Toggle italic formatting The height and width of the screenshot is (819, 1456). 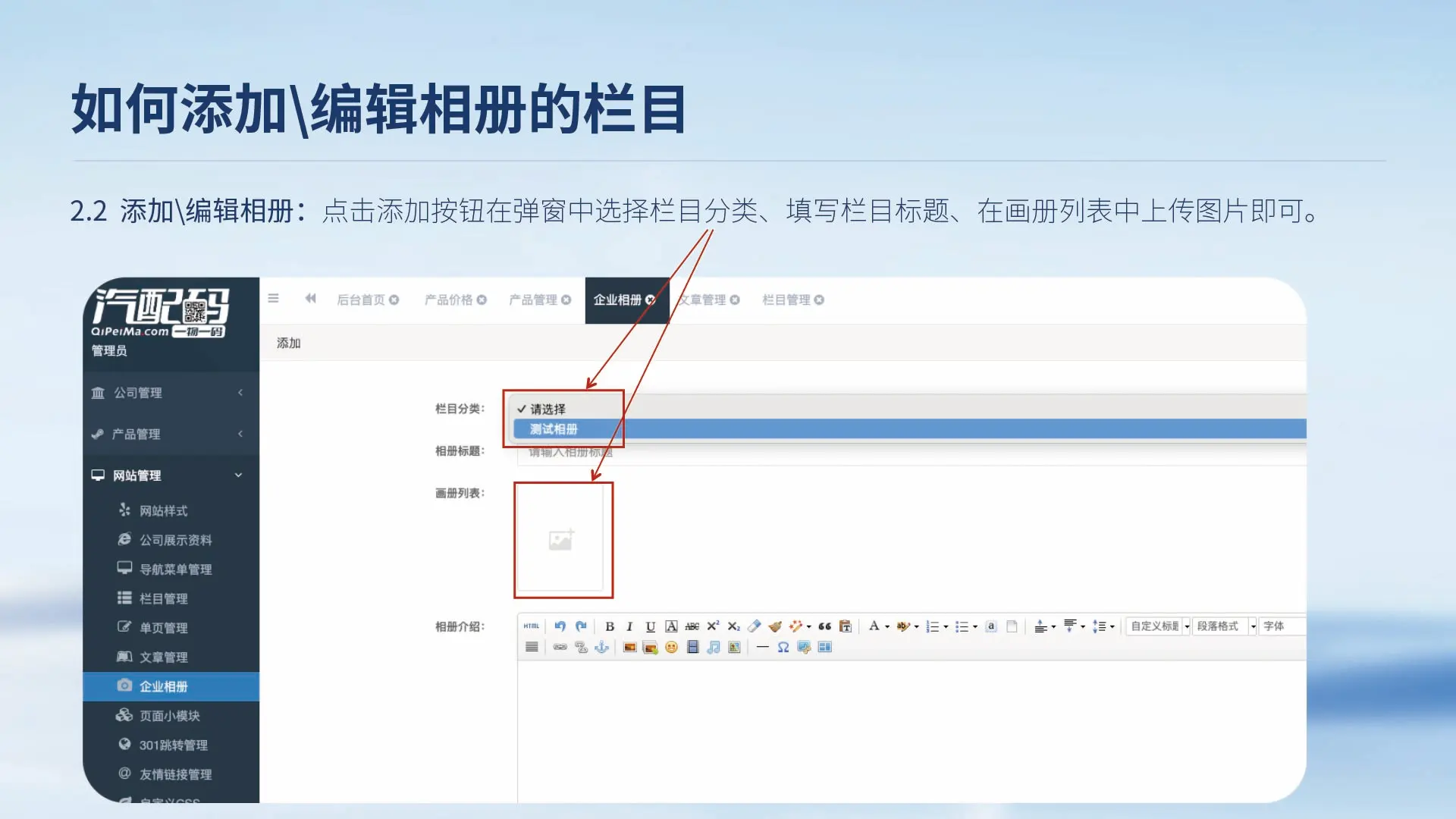click(629, 626)
